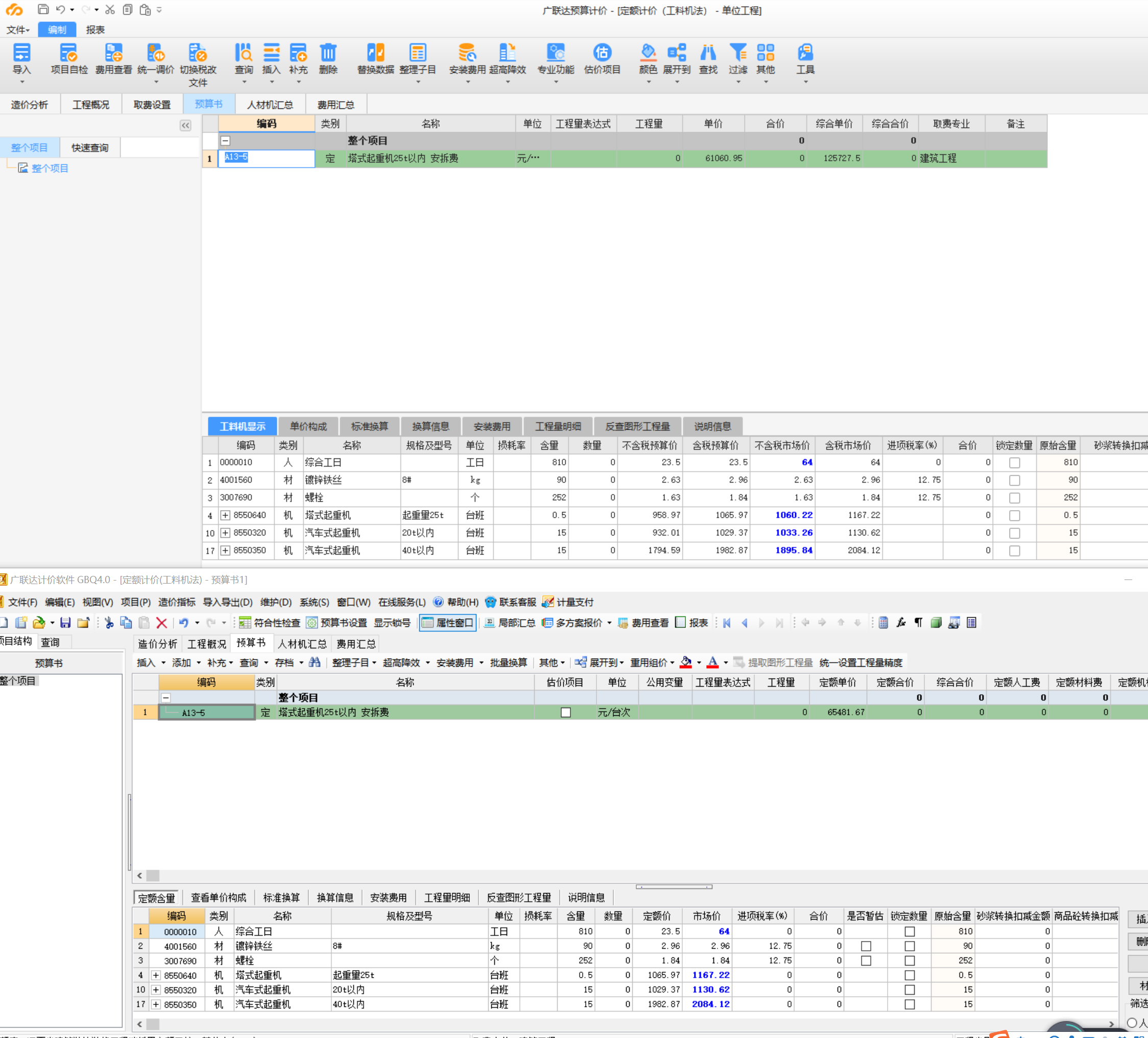
Task: Click the 切换税改文件 ribbon icon
Action: (x=198, y=53)
